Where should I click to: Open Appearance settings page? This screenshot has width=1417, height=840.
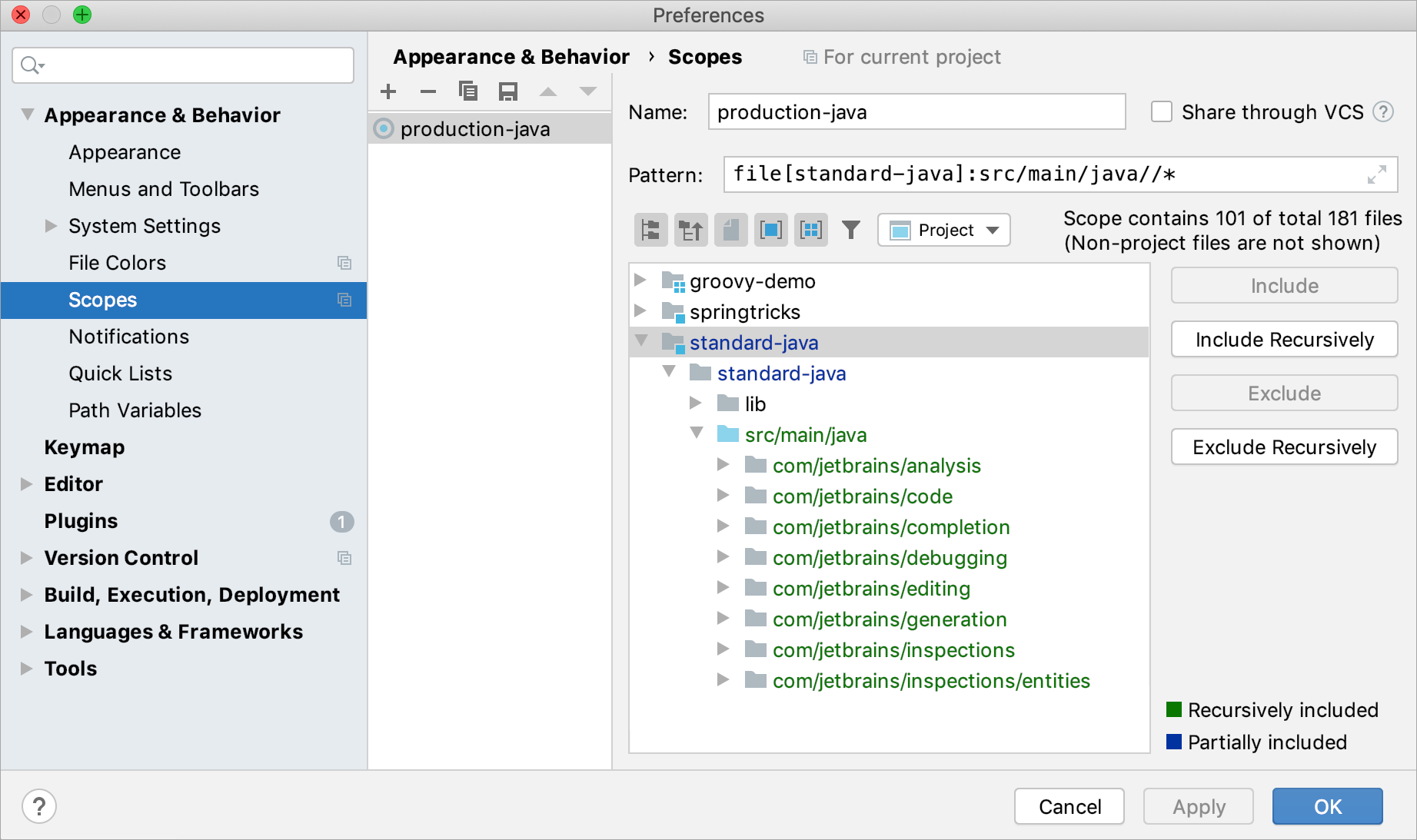125,152
